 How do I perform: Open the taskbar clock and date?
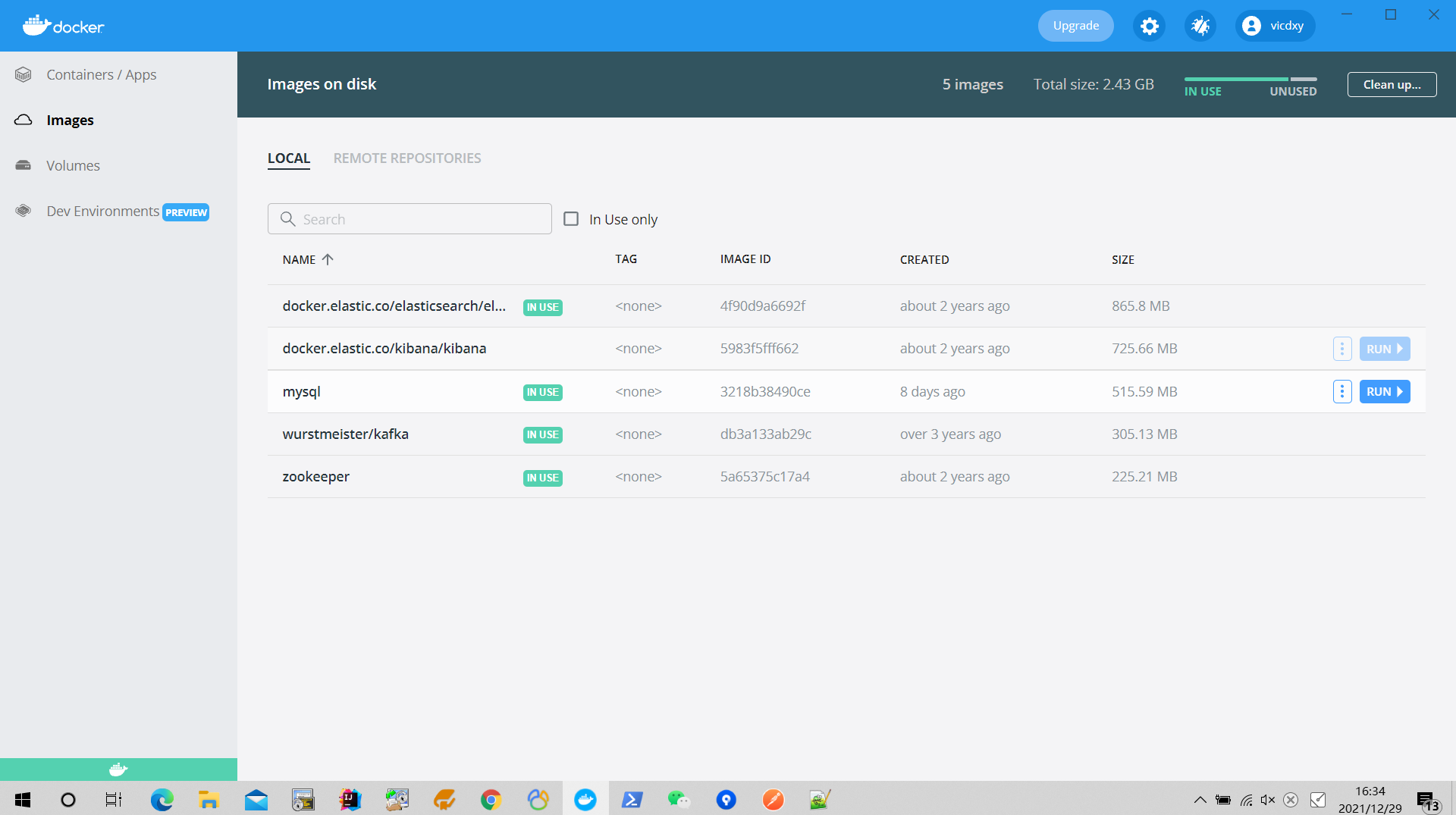point(1370,799)
